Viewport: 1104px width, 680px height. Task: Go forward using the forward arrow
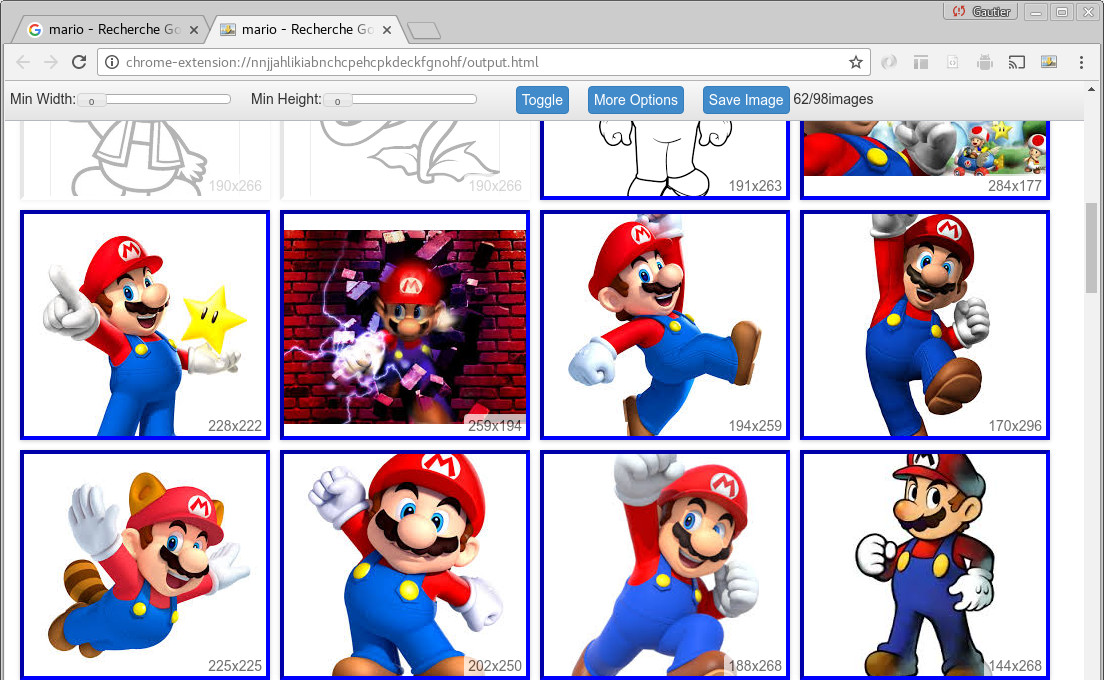pyautogui.click(x=51, y=62)
